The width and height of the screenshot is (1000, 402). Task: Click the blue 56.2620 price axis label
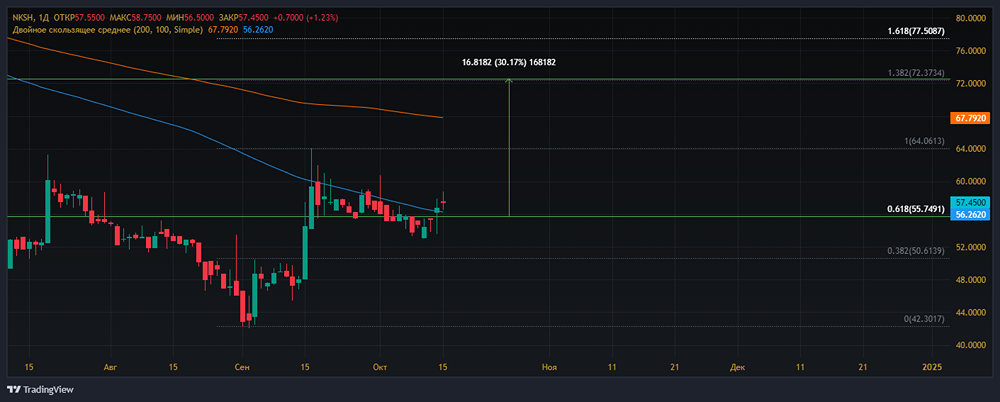[969, 215]
